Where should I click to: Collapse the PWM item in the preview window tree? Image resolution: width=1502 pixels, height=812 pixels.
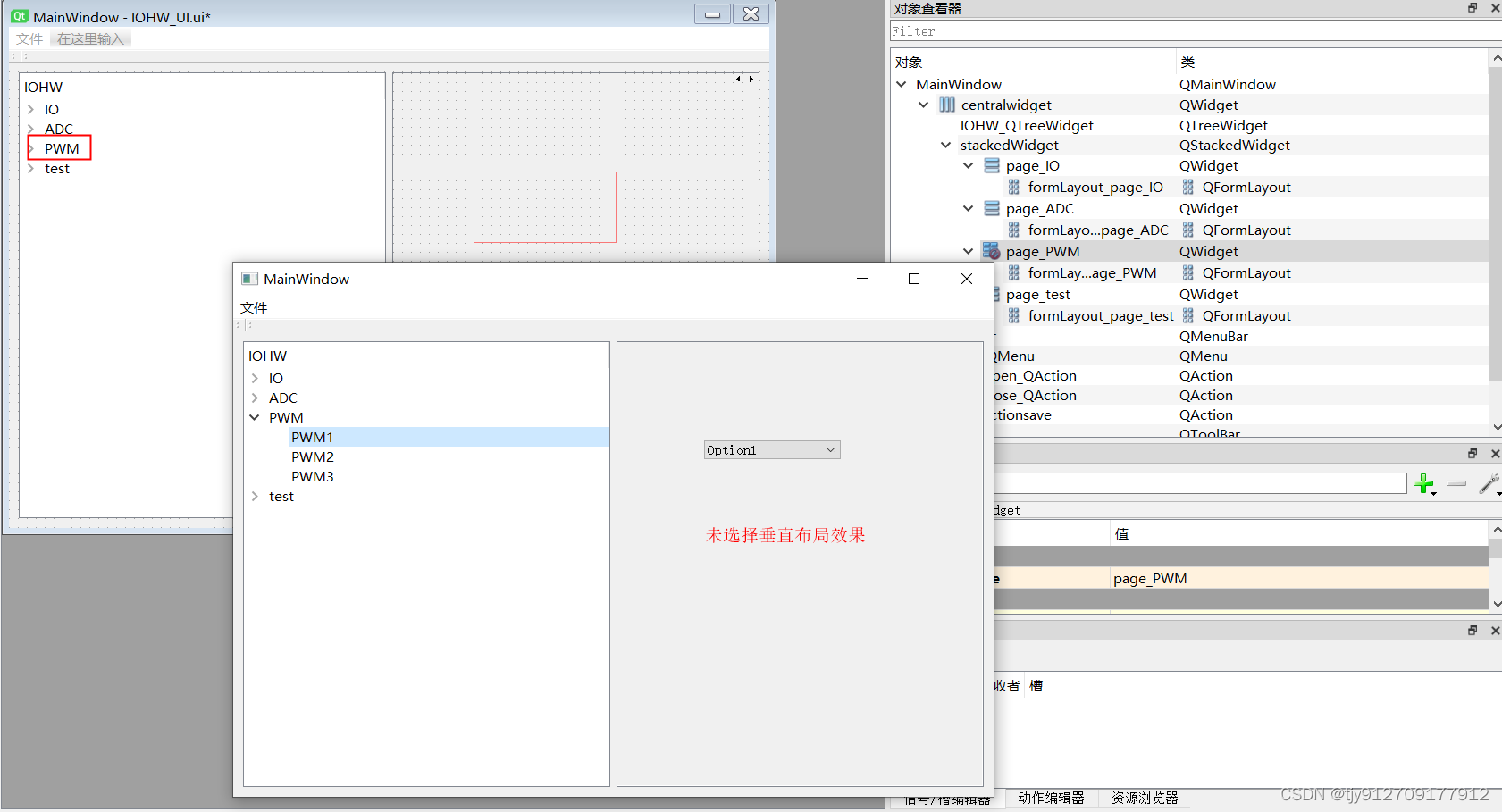[255, 418]
